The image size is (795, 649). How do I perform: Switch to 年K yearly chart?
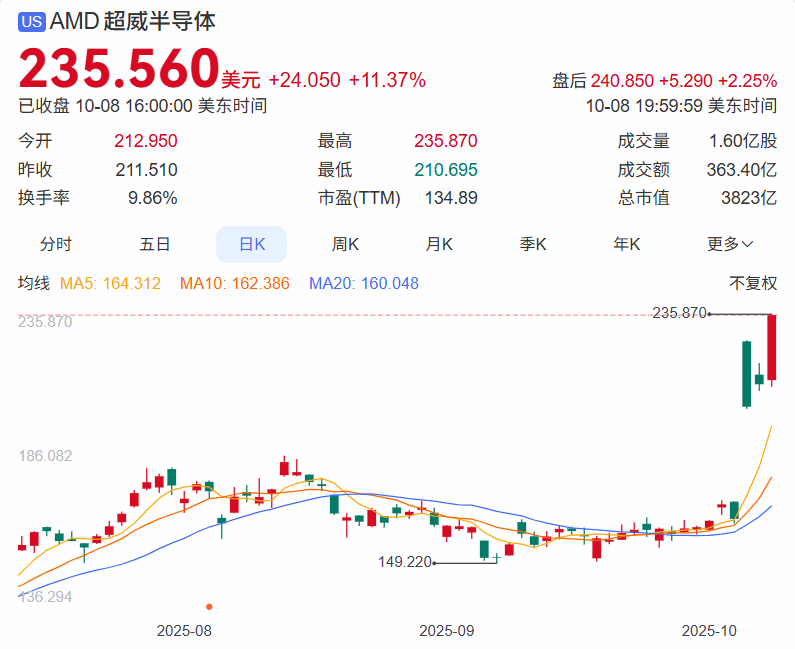628,244
